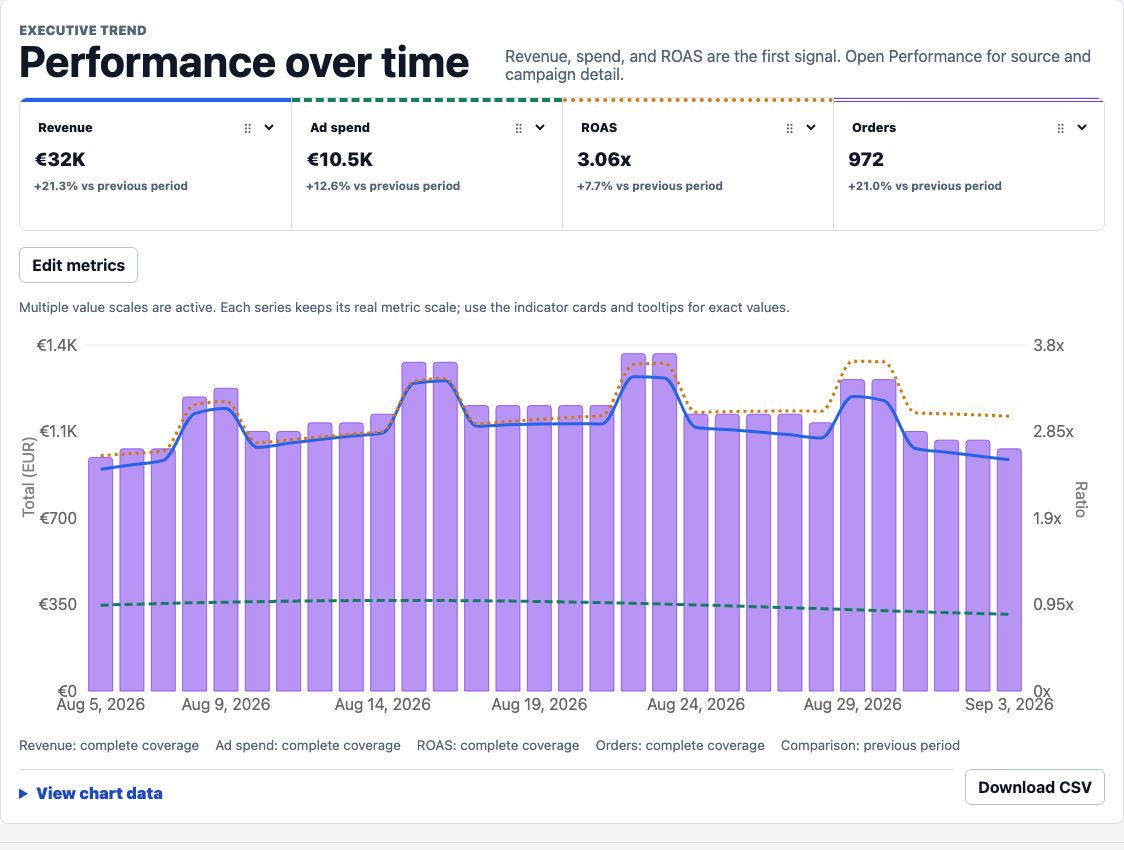
Task: Click the Sep 3, 2026 axis label
Action: (1009, 705)
